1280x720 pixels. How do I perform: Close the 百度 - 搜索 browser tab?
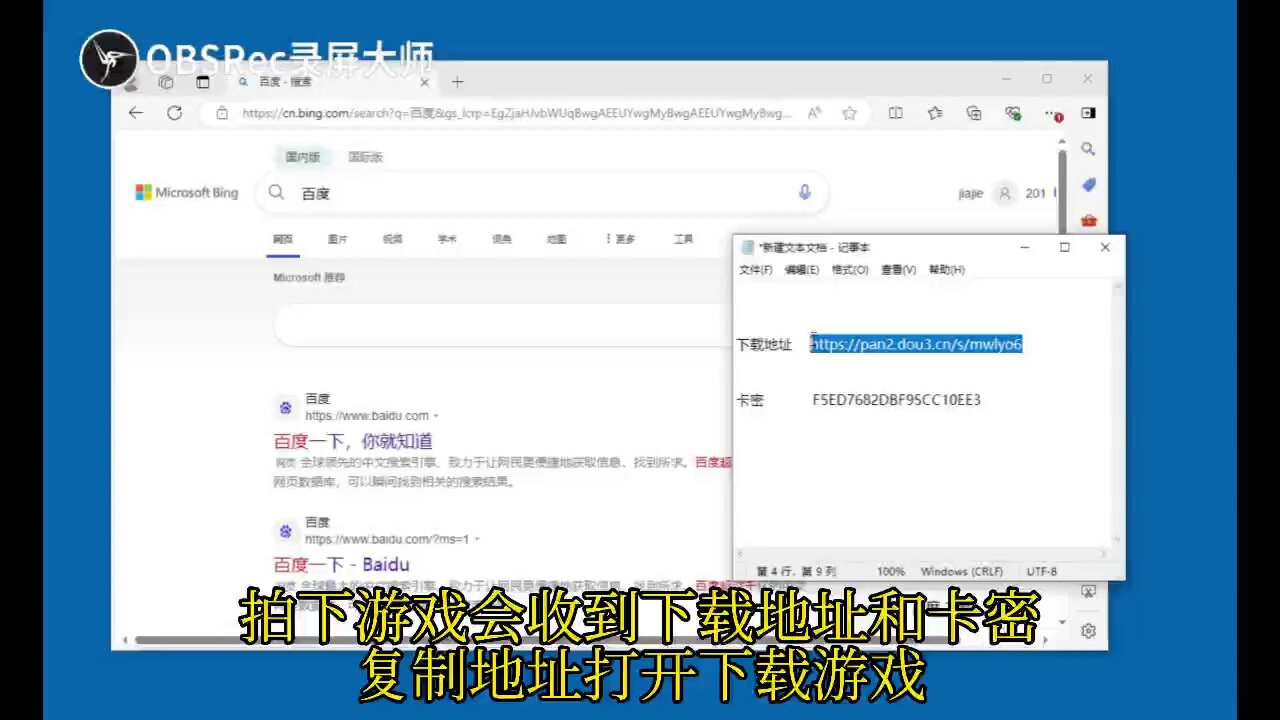424,82
